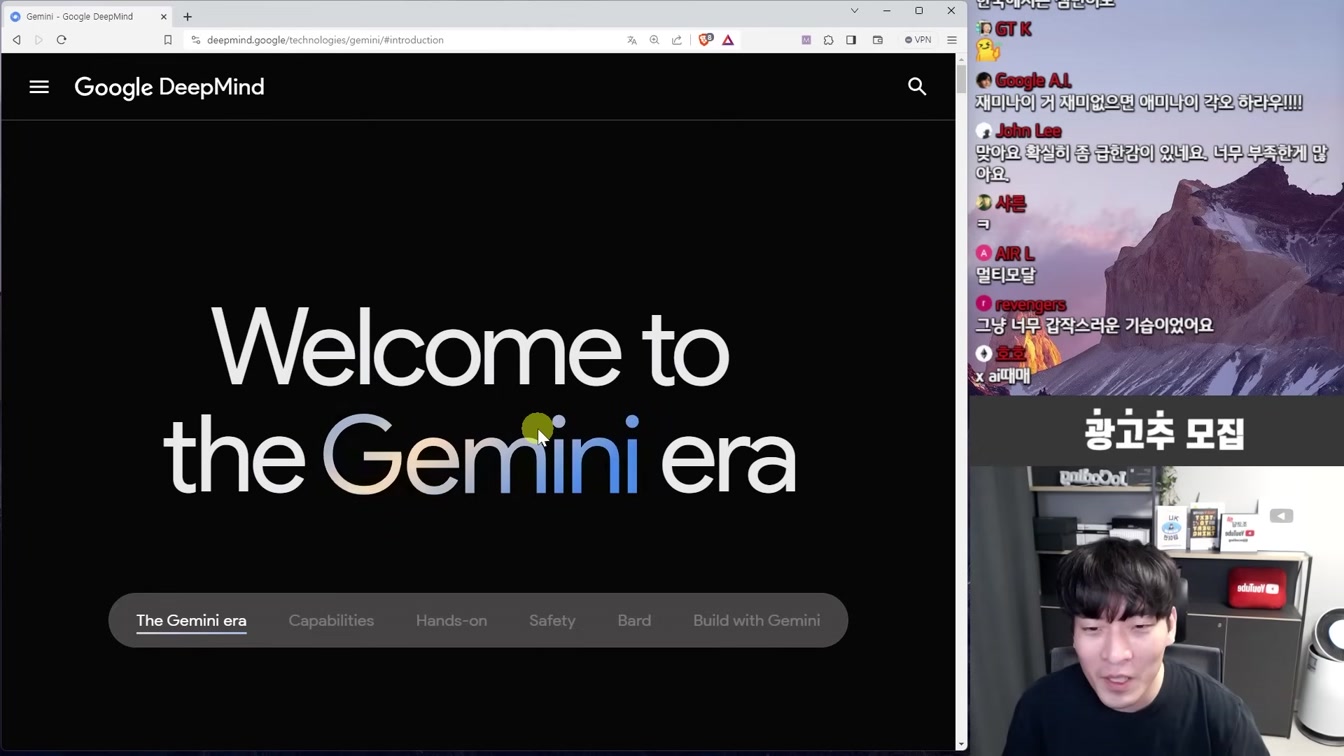Click the scrollbar down arrow
The height and width of the screenshot is (756, 1344).
click(961, 744)
